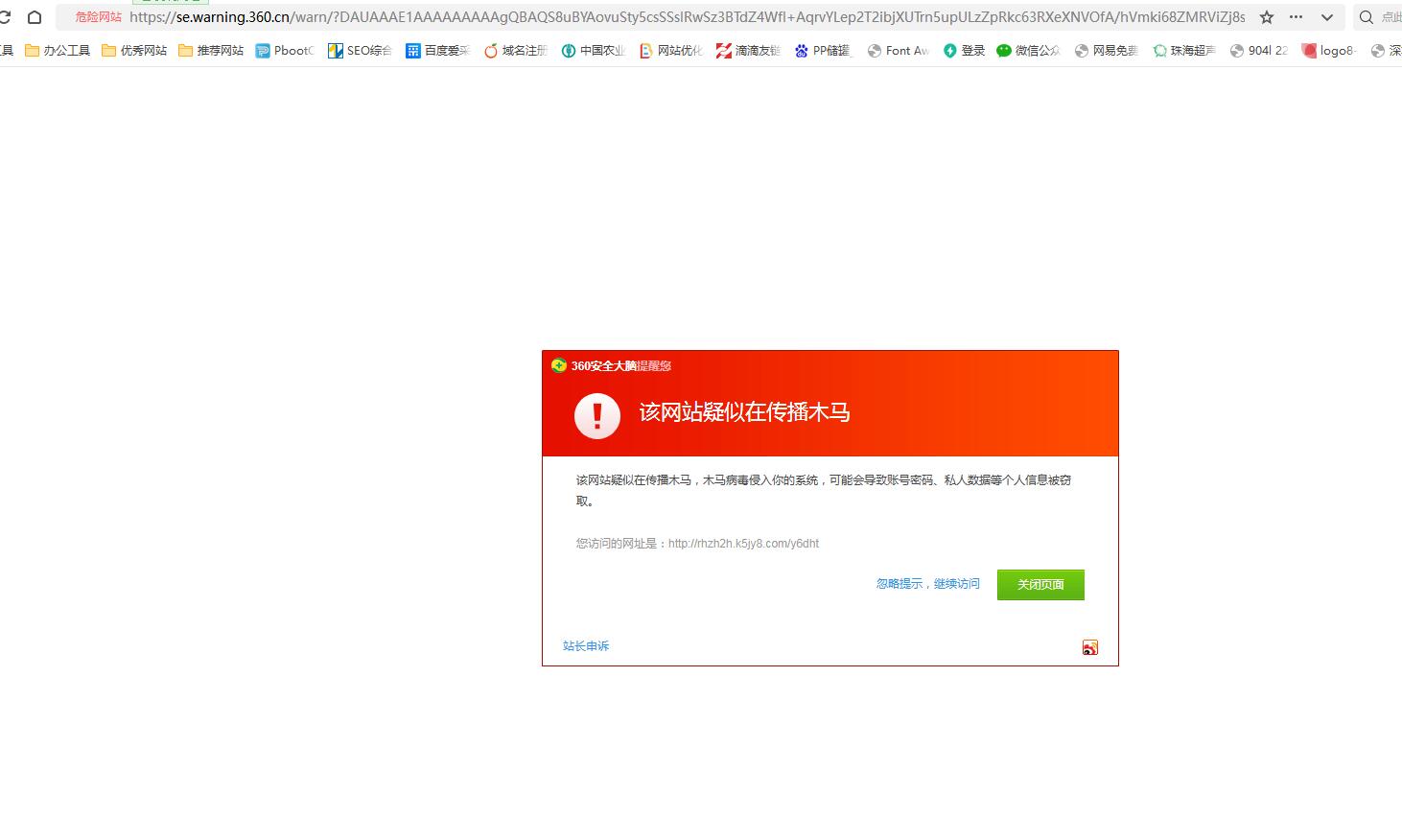
Task: Click the search magnifier icon
Action: 1367,17
